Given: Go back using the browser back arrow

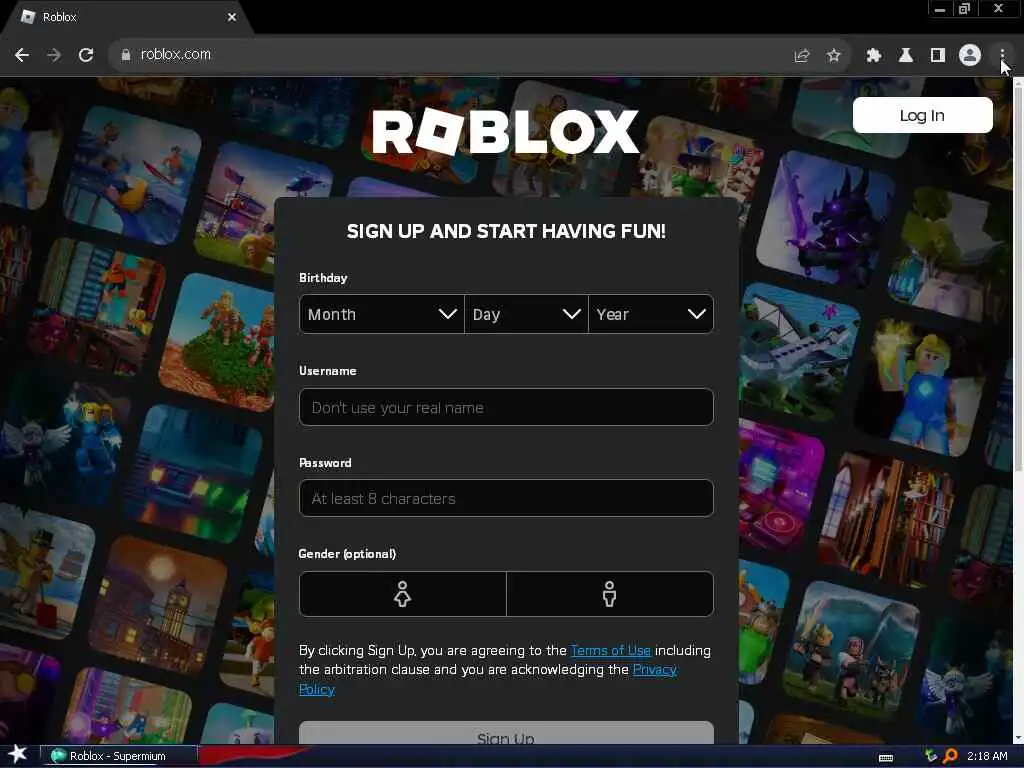Looking at the screenshot, I should point(22,55).
